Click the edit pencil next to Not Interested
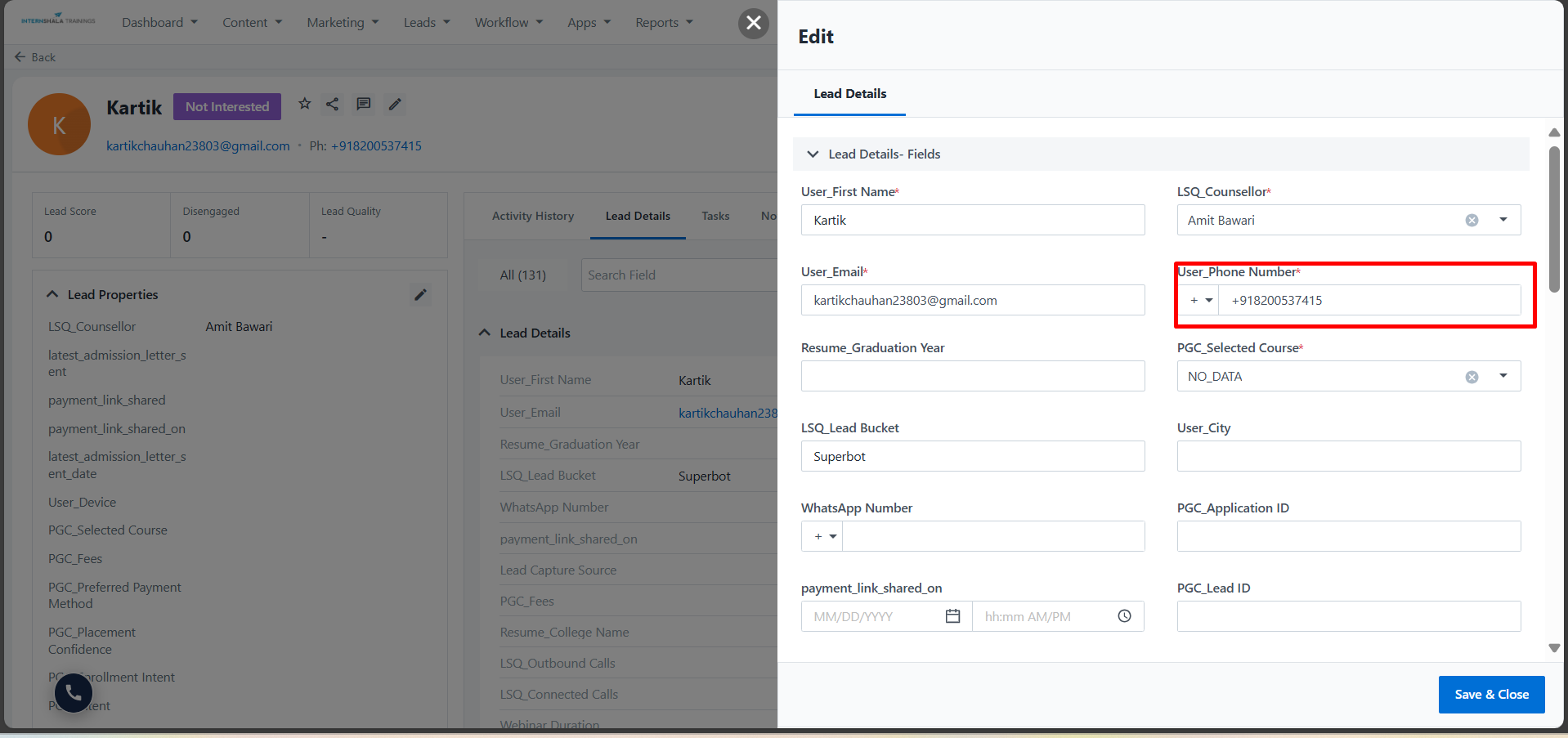The width and height of the screenshot is (1568, 738). coord(395,104)
